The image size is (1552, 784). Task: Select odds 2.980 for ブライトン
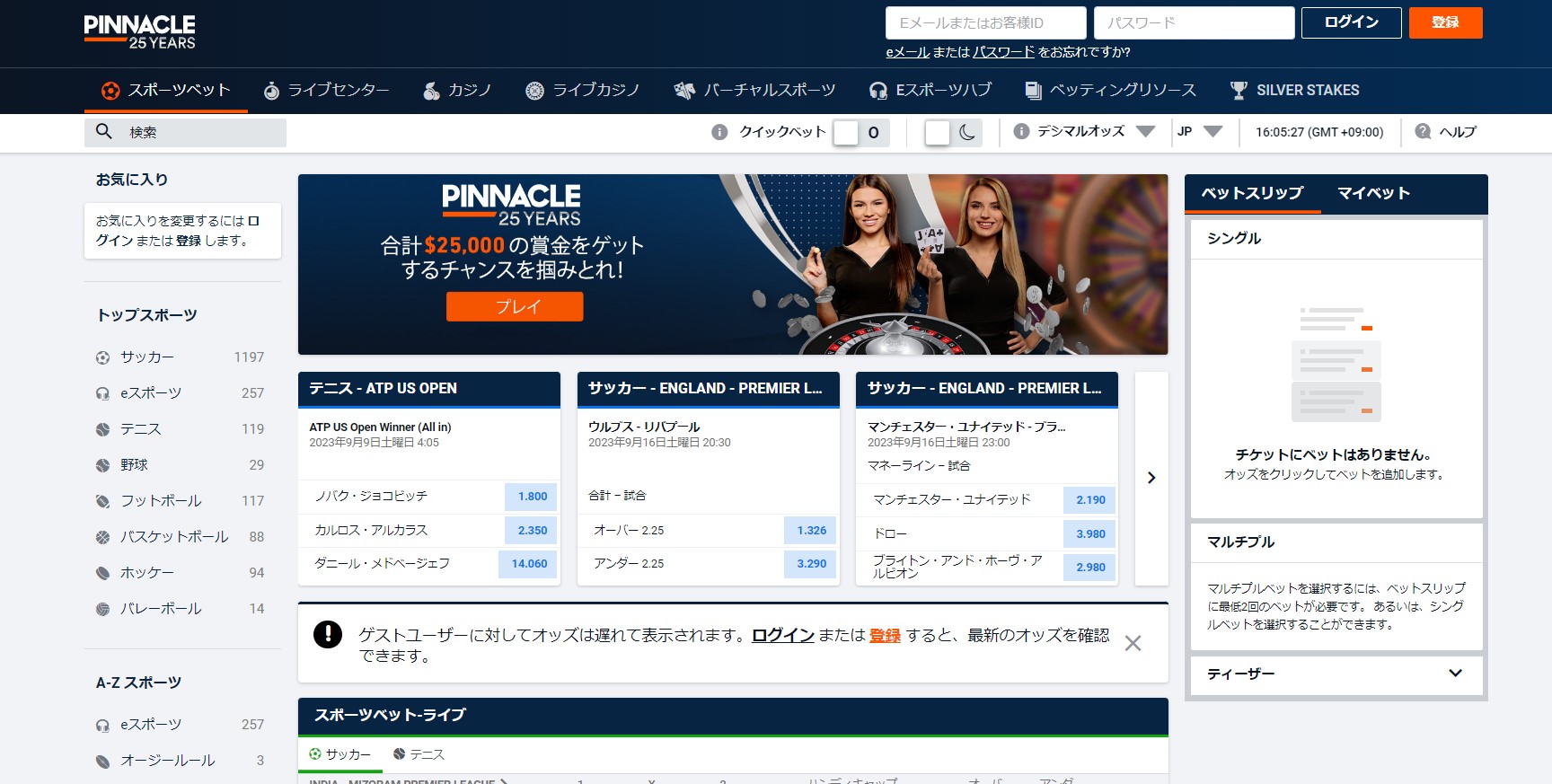pyautogui.click(x=1090, y=568)
